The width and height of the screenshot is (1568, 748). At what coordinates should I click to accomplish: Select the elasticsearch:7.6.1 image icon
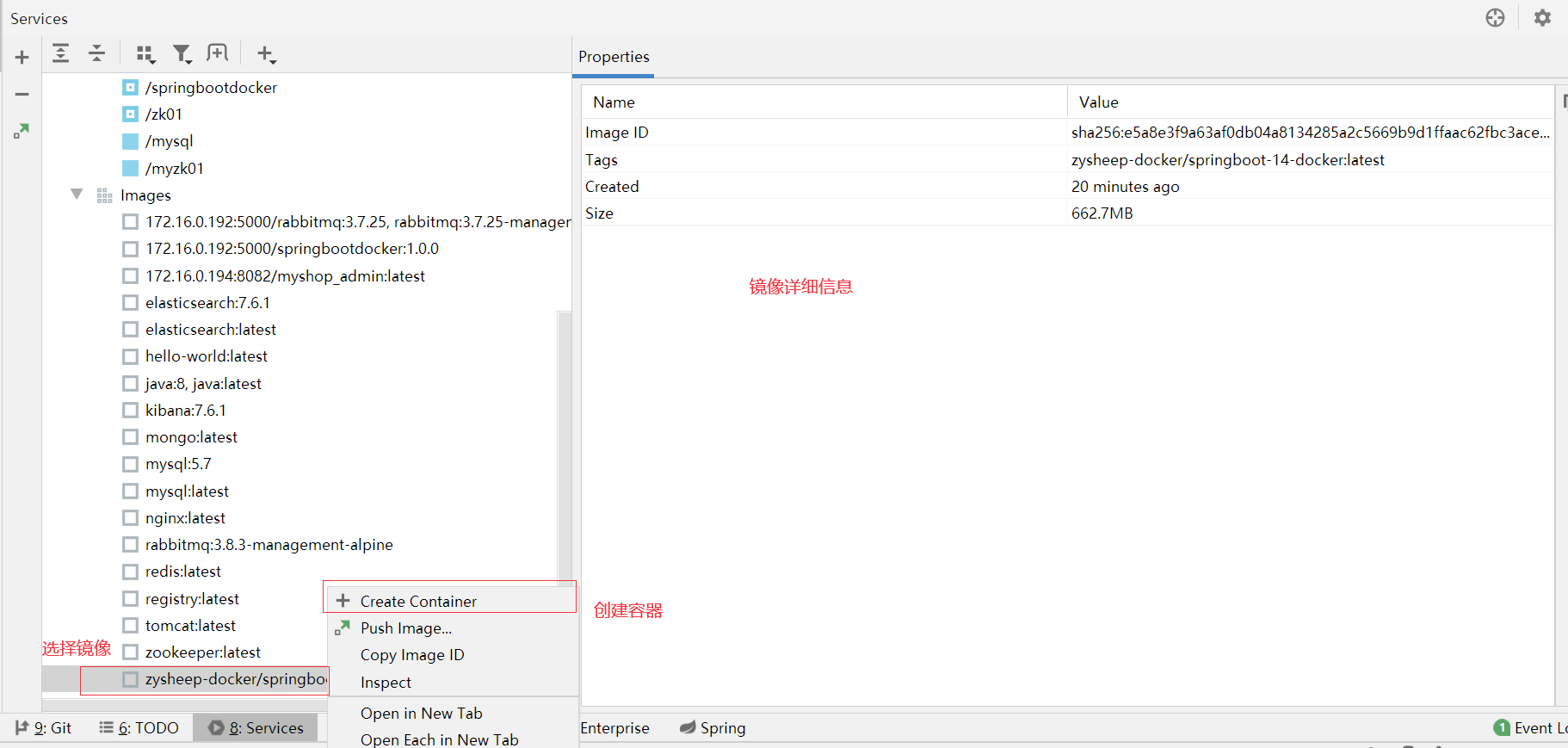point(130,302)
